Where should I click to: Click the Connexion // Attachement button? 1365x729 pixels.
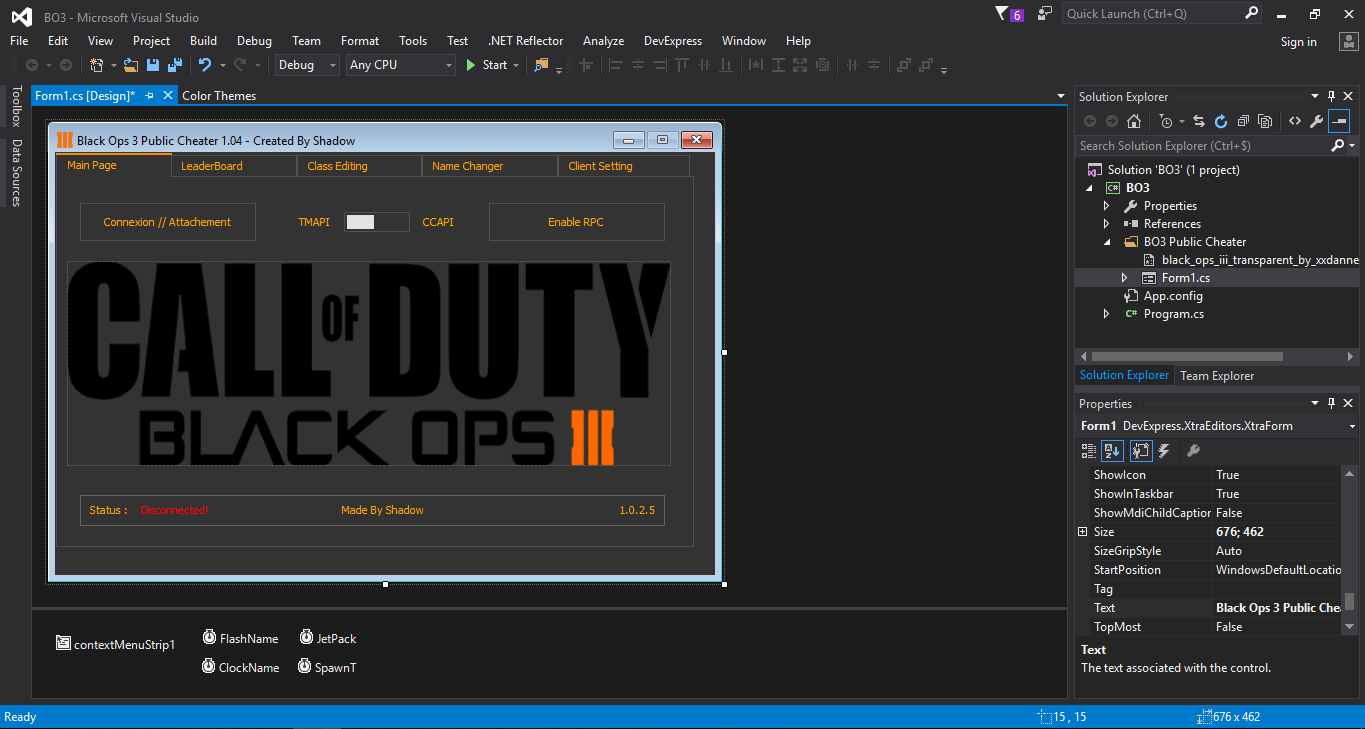167,222
